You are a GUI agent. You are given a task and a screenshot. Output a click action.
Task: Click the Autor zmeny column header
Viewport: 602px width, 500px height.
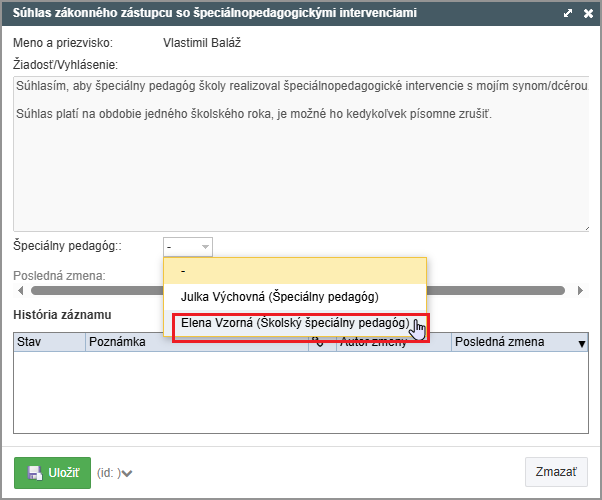click(390, 342)
